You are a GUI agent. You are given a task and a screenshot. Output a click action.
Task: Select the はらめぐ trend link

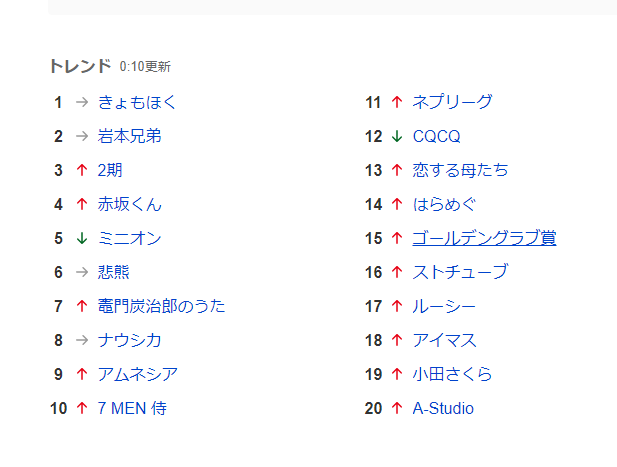point(444,204)
